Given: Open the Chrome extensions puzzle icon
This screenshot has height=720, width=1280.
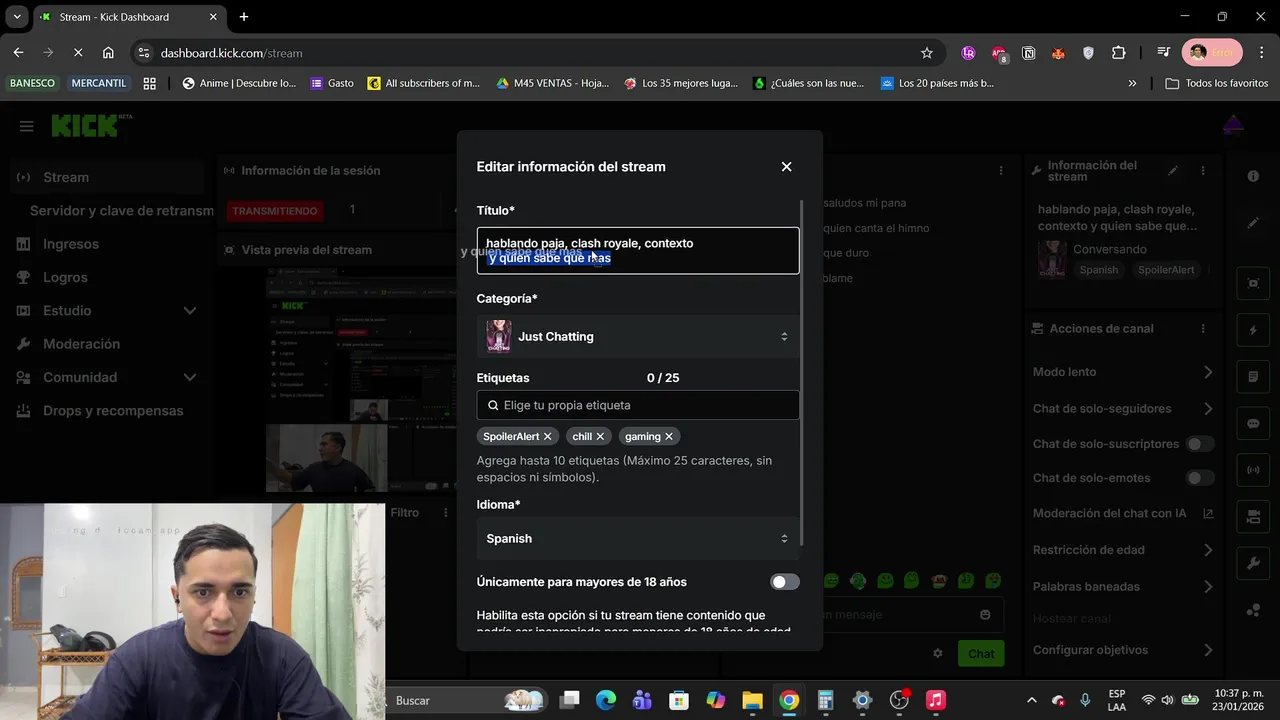Looking at the screenshot, I should coord(1118,53).
